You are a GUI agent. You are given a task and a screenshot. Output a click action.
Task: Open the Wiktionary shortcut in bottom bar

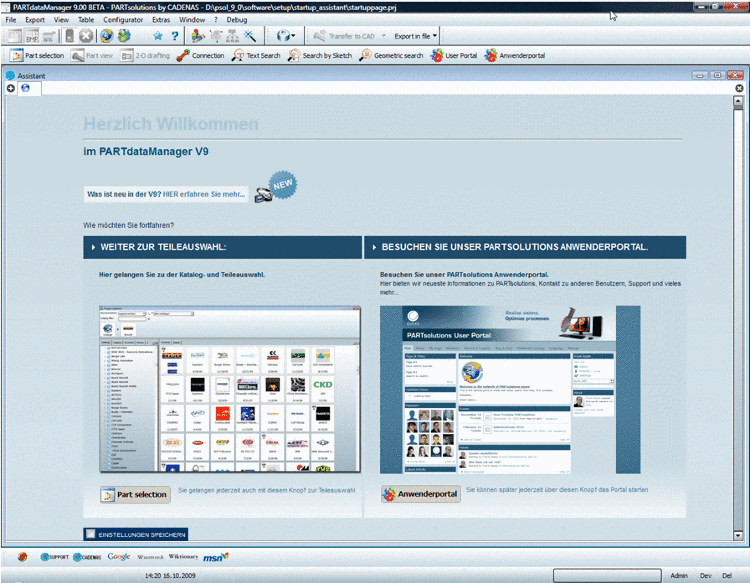pyautogui.click(x=183, y=557)
